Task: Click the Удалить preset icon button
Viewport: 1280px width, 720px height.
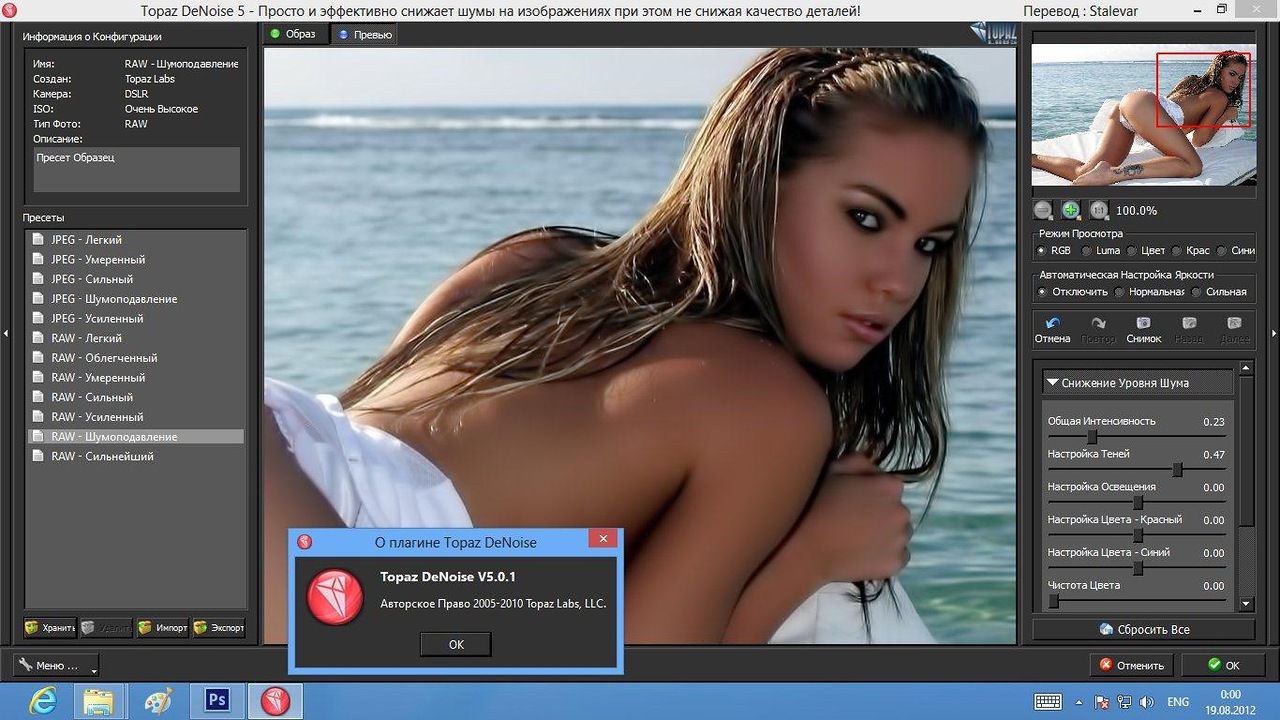Action: (x=107, y=628)
